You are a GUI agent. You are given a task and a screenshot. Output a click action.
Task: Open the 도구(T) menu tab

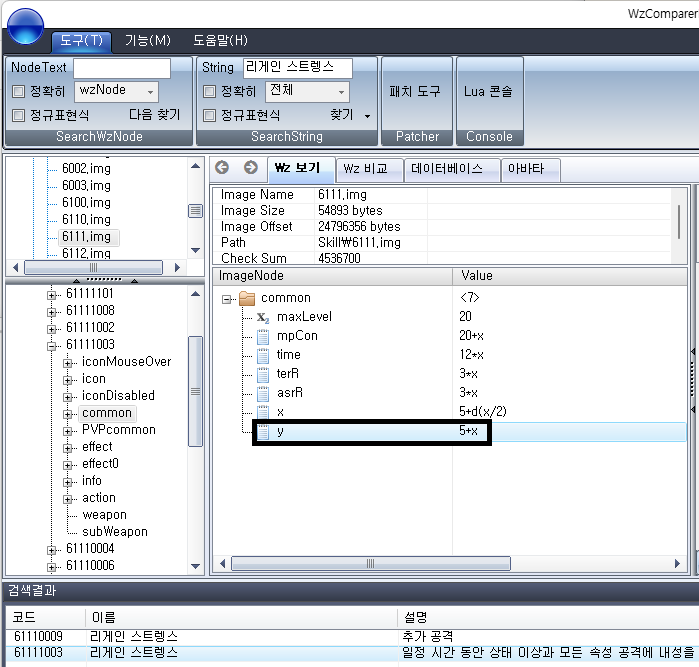click(81, 41)
